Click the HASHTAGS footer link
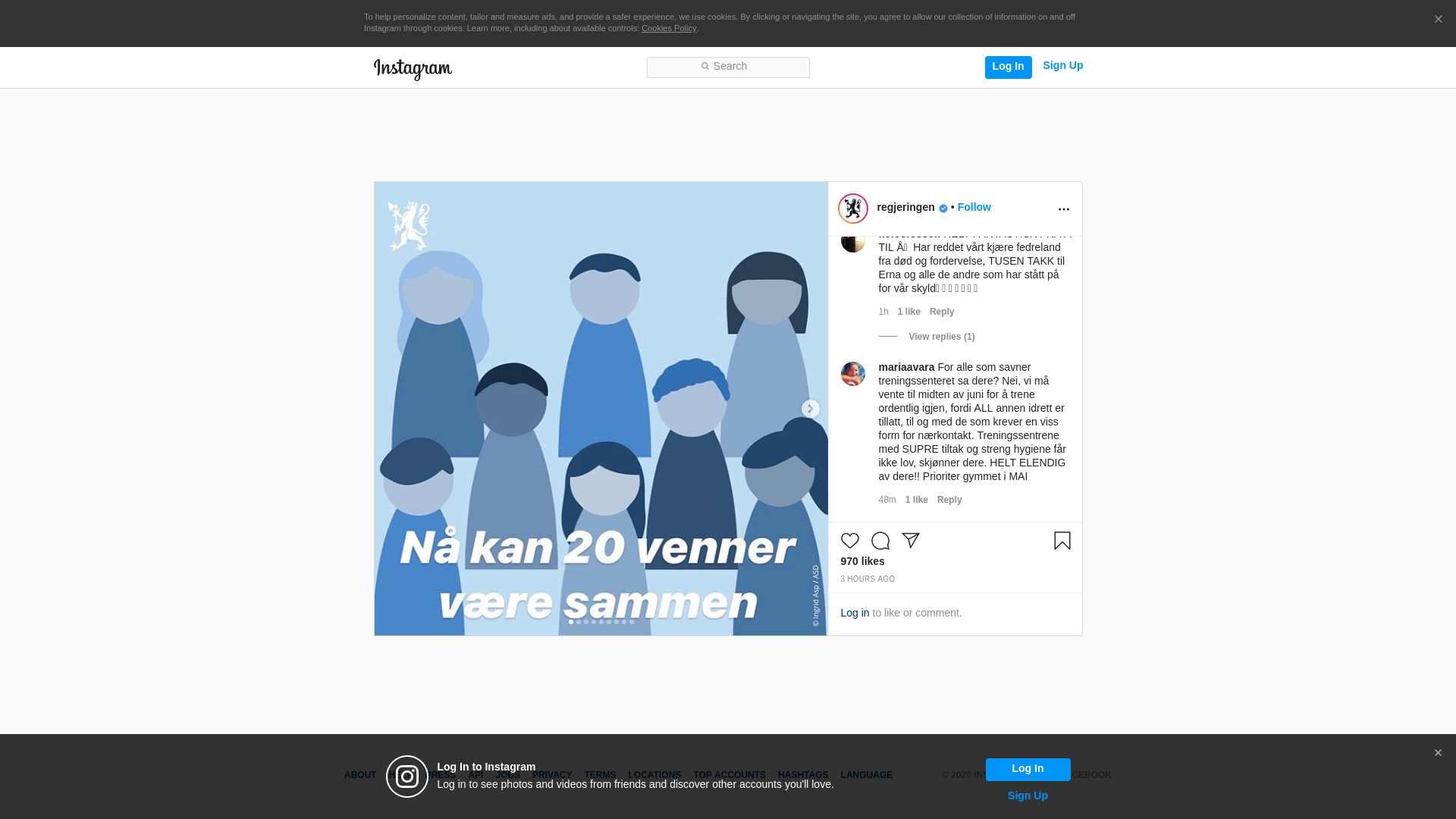 click(802, 775)
